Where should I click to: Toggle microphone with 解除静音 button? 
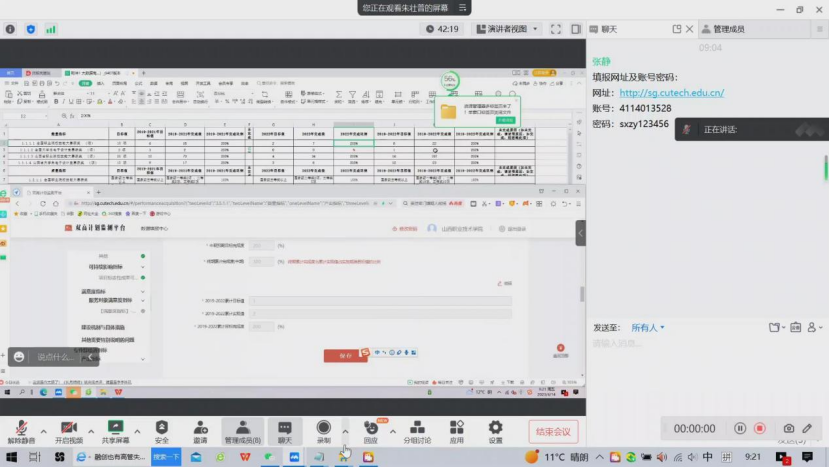click(21, 428)
